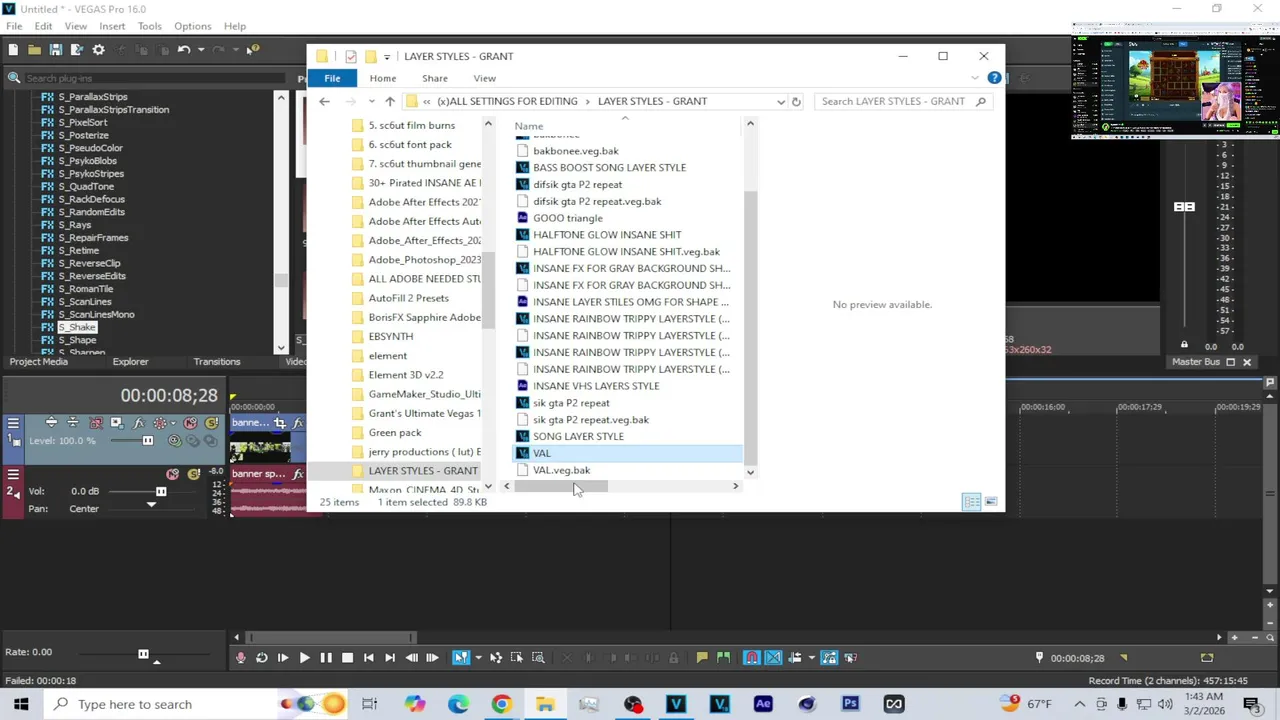Image resolution: width=1280 pixels, height=720 pixels.
Task: Open the Normal Edit tool dropdown arrow
Action: (x=478, y=657)
